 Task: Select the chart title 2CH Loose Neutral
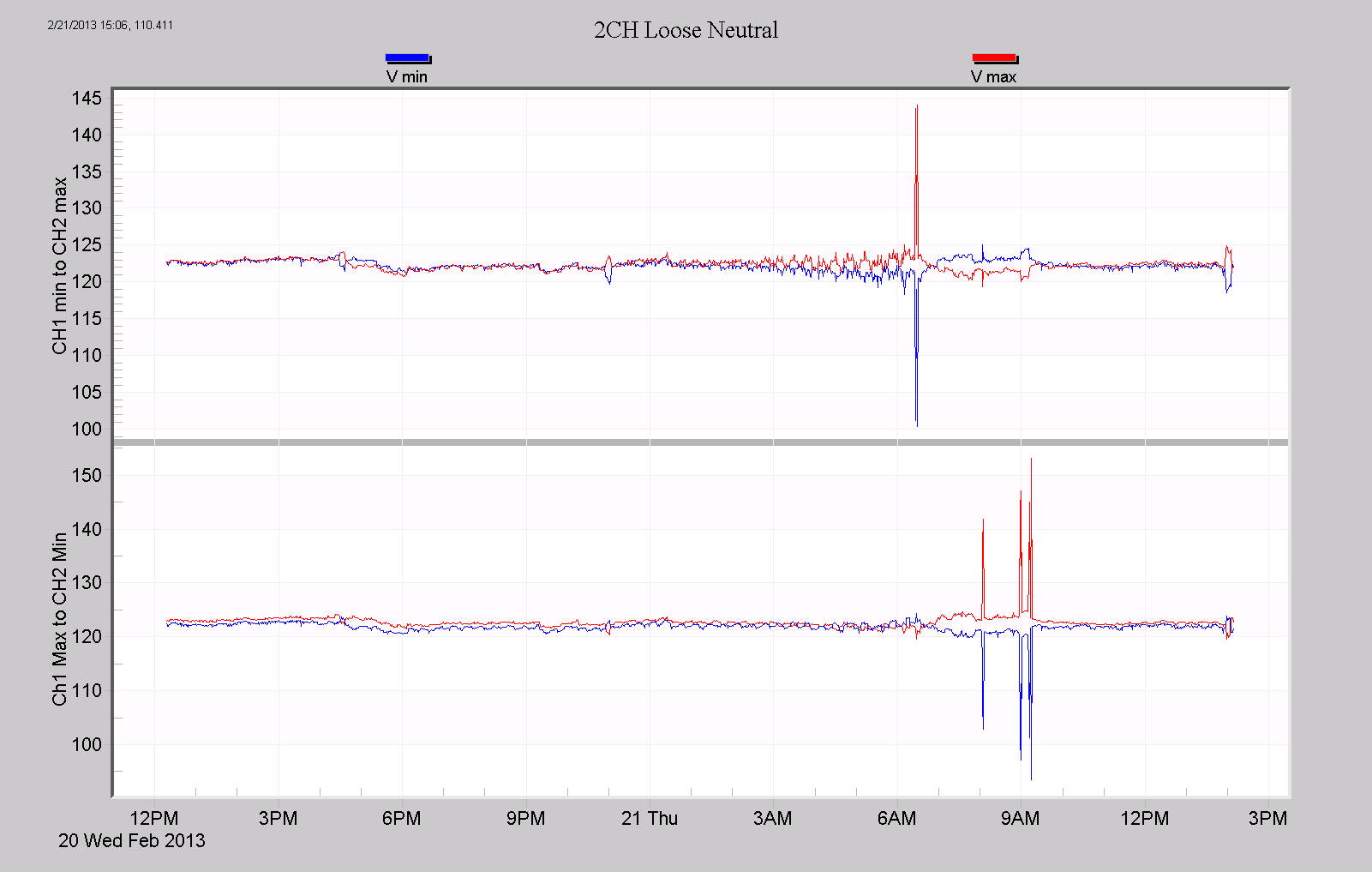click(x=685, y=31)
